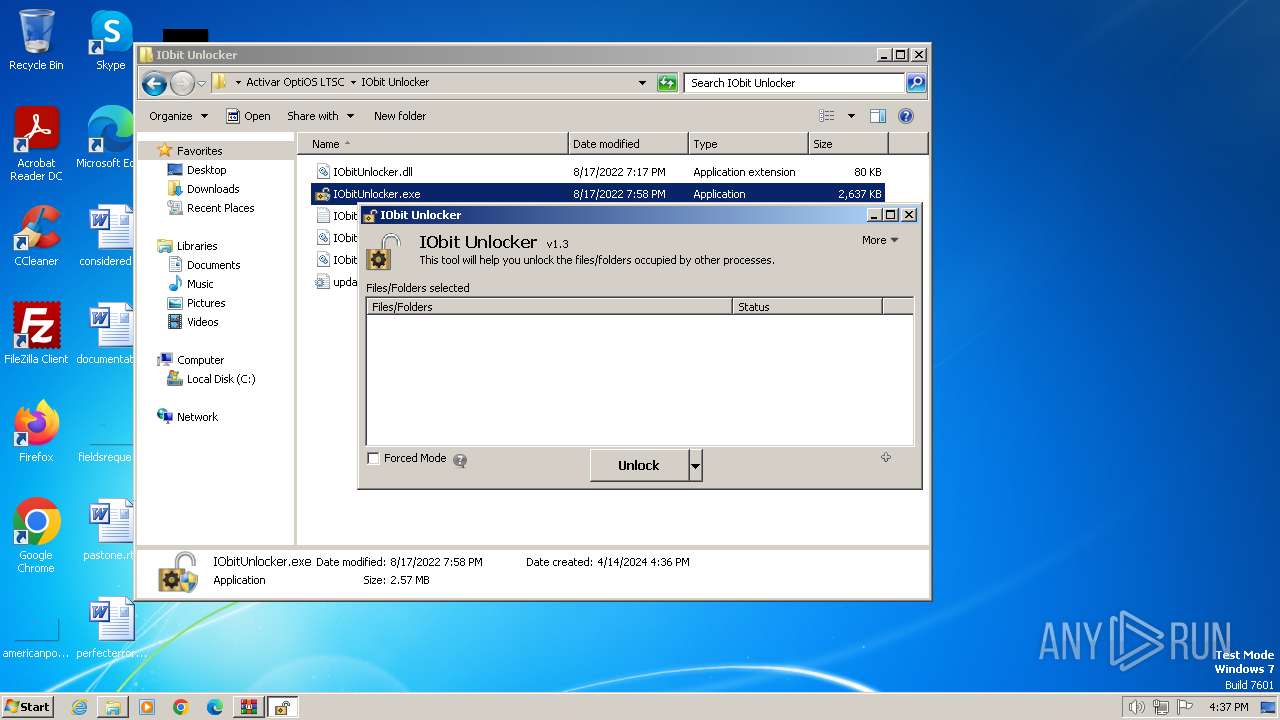Image resolution: width=1280 pixels, height=720 pixels.
Task: Select Downloads under Favorites
Action: click(x=213, y=189)
